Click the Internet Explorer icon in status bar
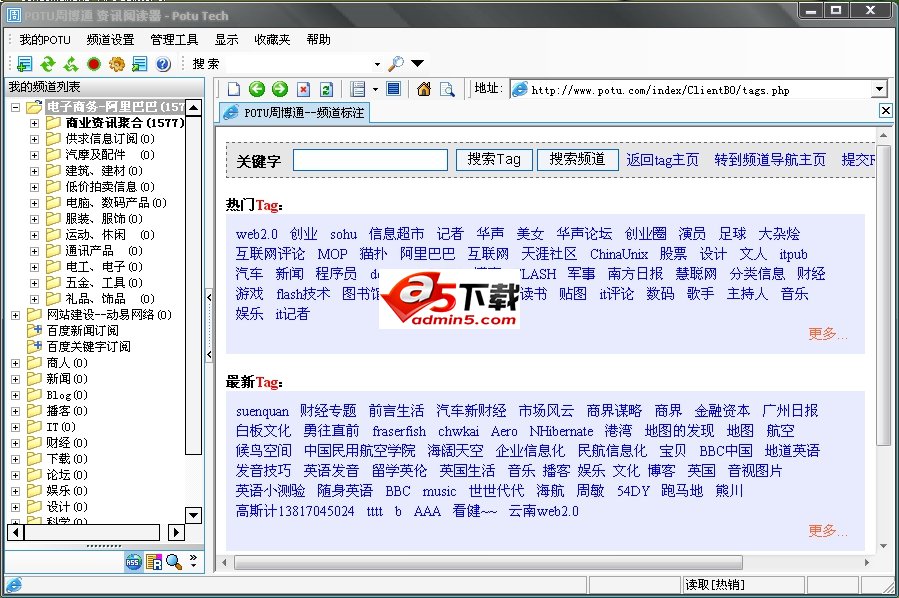This screenshot has height=598, width=899. (14, 585)
